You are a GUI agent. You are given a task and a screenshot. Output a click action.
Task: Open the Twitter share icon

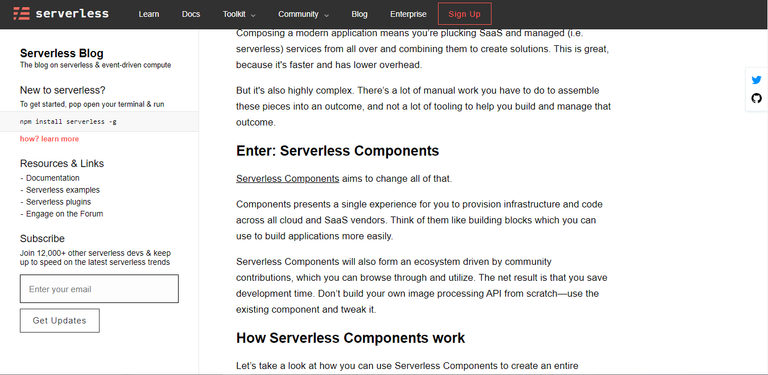(x=756, y=80)
